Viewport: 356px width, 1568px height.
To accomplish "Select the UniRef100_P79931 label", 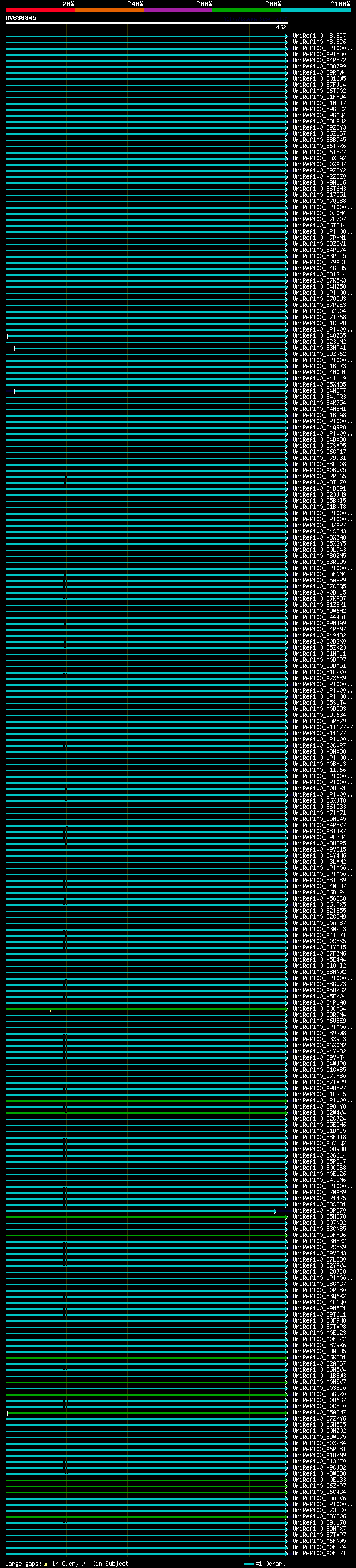I will click(319, 458).
